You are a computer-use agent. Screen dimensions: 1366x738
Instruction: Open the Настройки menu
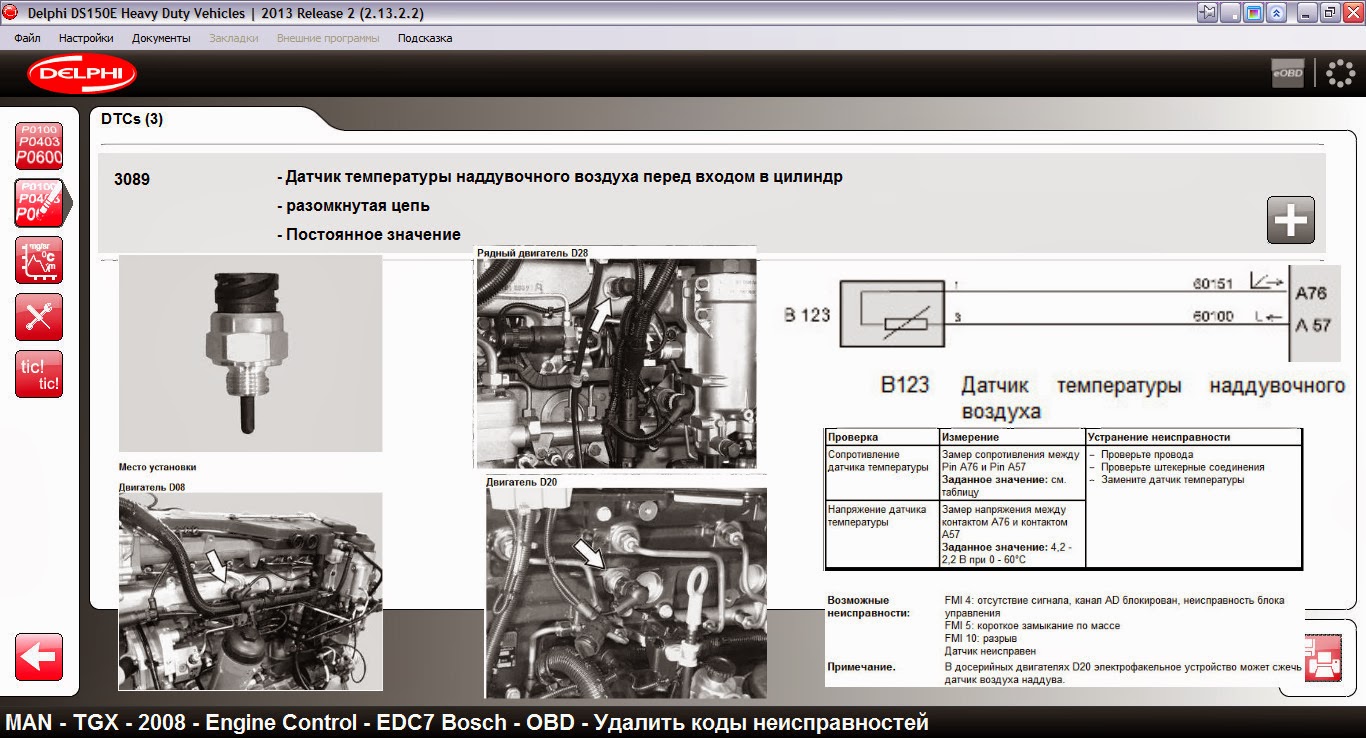[86, 38]
